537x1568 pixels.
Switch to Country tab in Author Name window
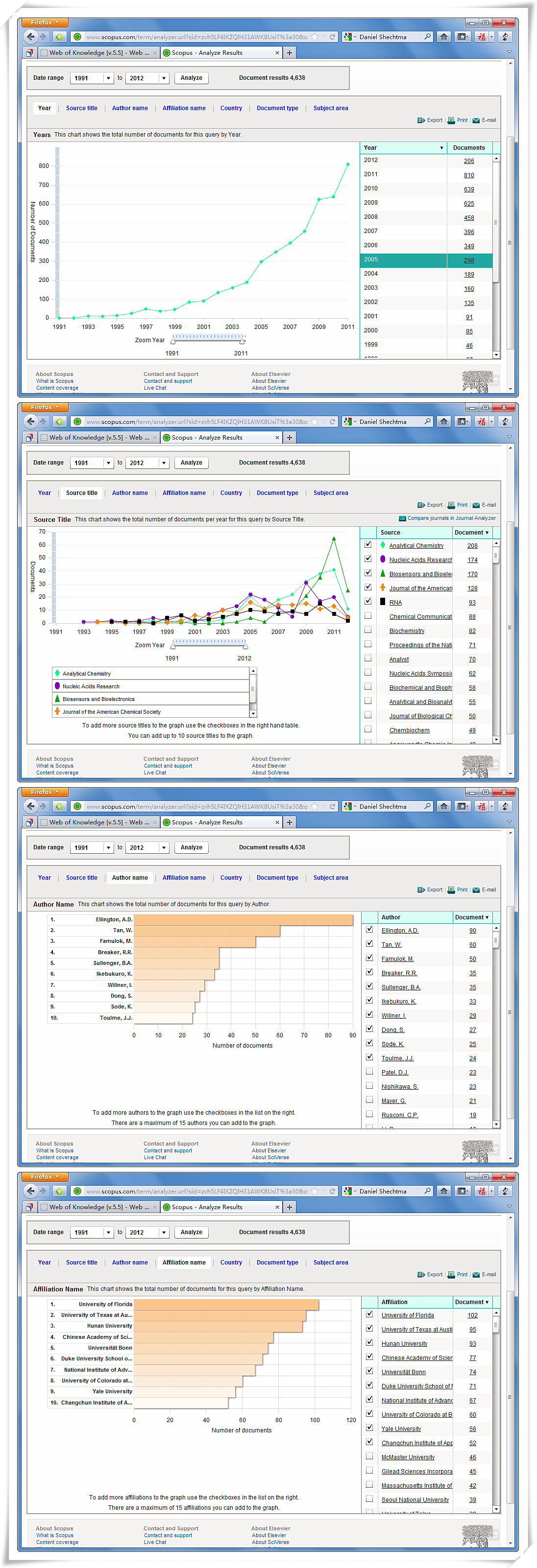click(231, 878)
